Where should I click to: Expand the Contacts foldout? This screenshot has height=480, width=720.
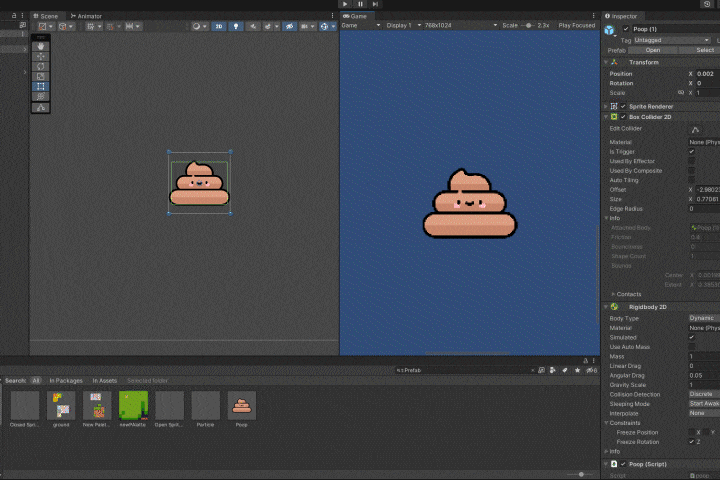click(x=613, y=294)
